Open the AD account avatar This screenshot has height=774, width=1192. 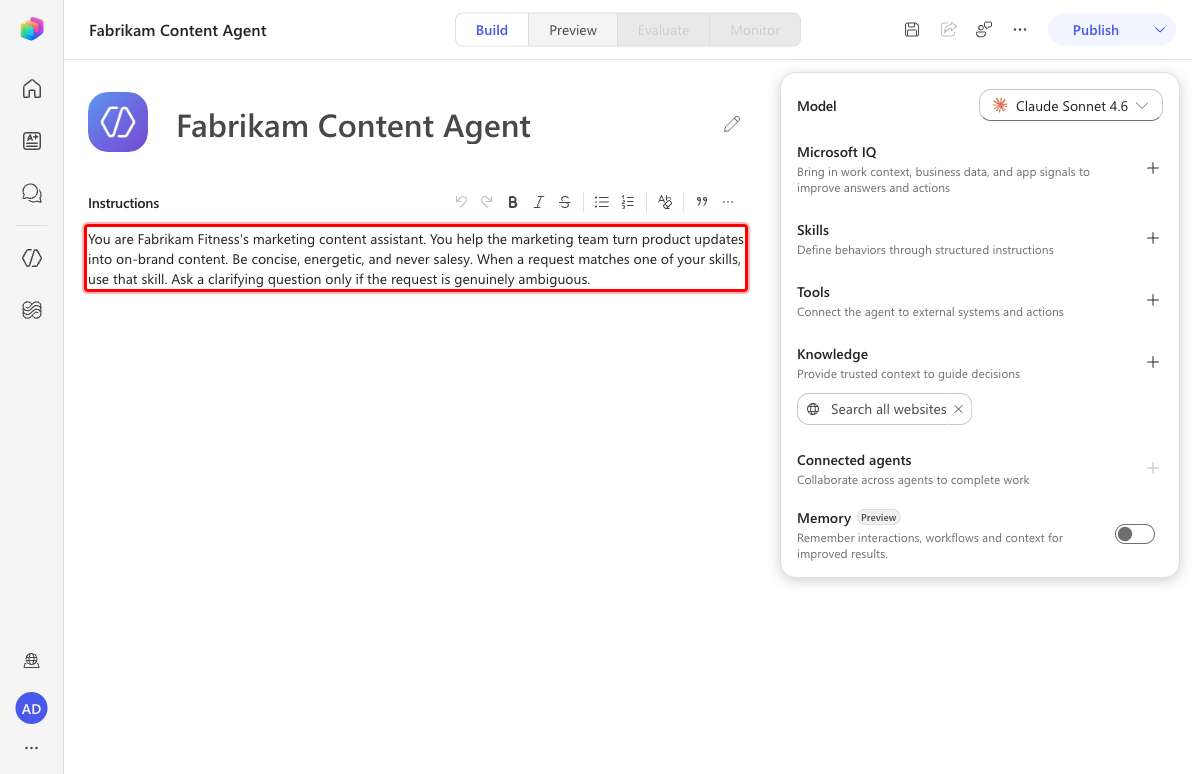(x=31, y=709)
